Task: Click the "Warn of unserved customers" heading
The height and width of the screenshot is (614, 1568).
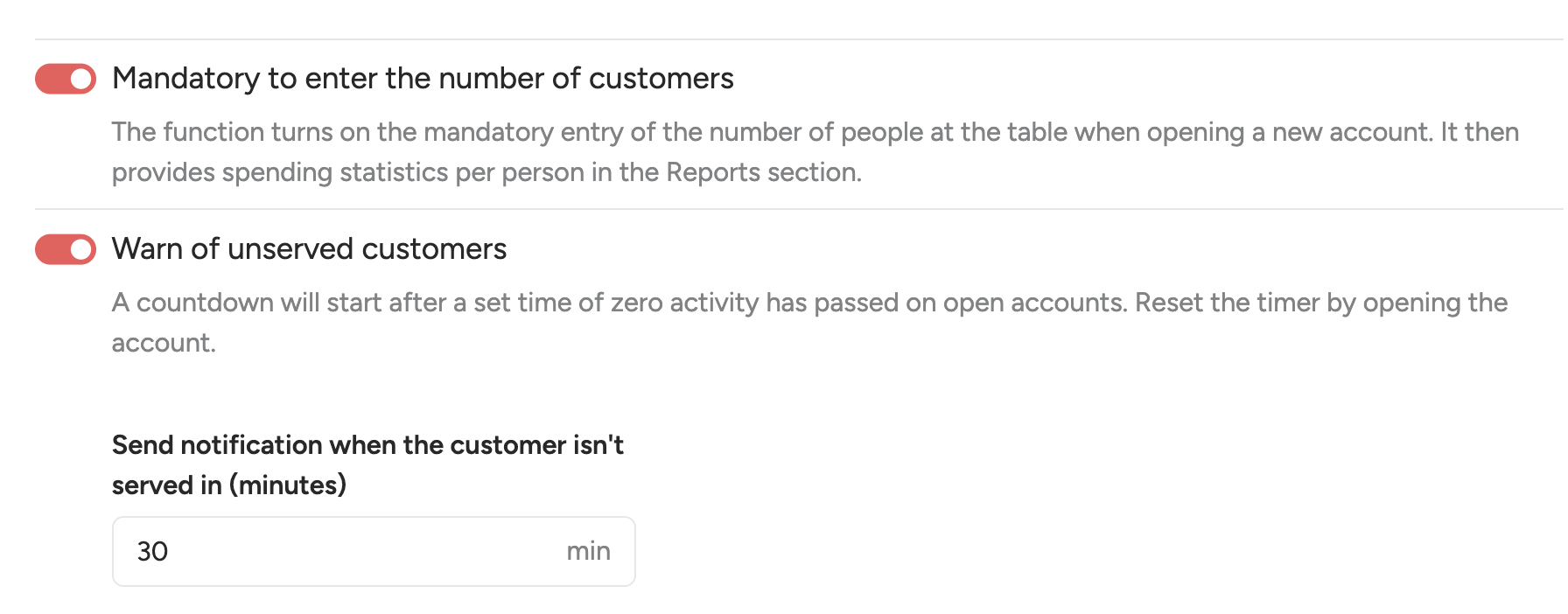Action: pos(309,249)
